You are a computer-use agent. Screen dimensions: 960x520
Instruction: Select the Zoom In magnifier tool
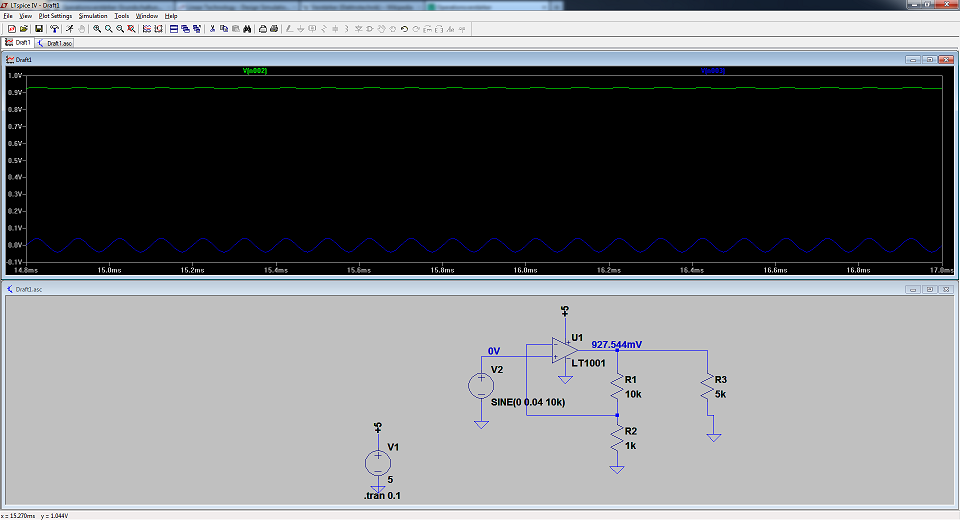point(97,29)
